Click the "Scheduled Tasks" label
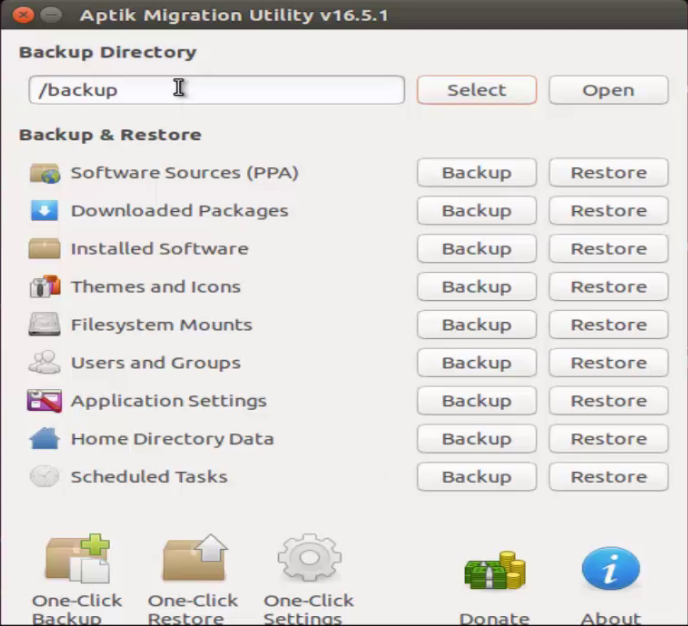 click(149, 477)
